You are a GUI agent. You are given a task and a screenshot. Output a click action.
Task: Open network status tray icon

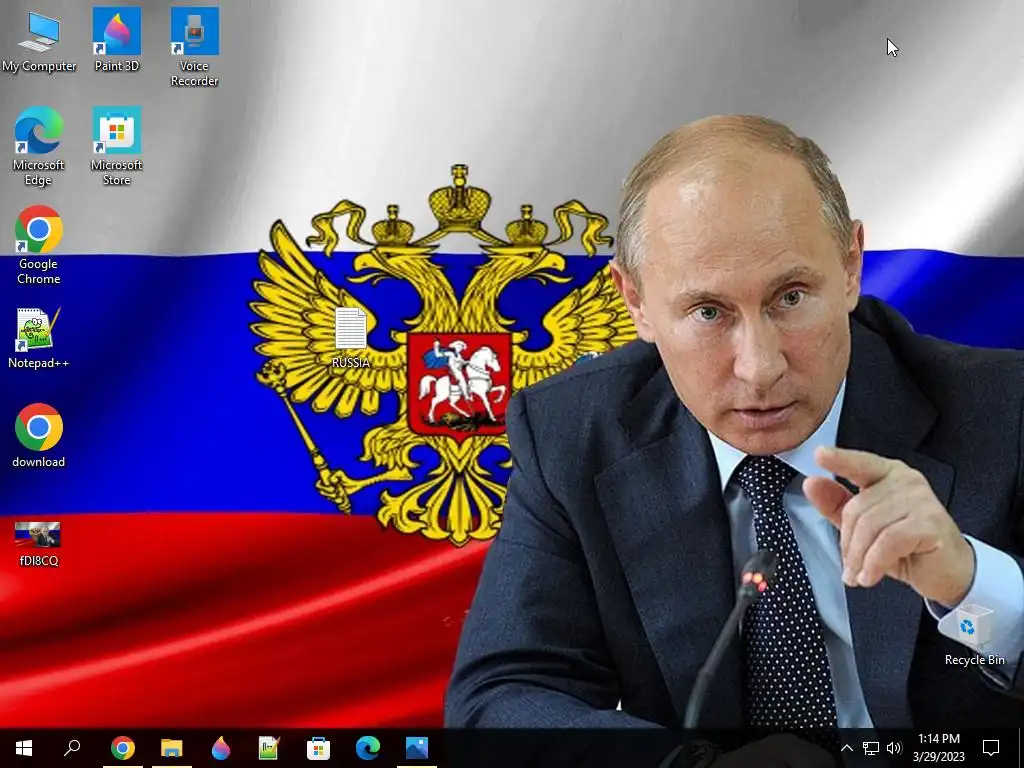(871, 748)
